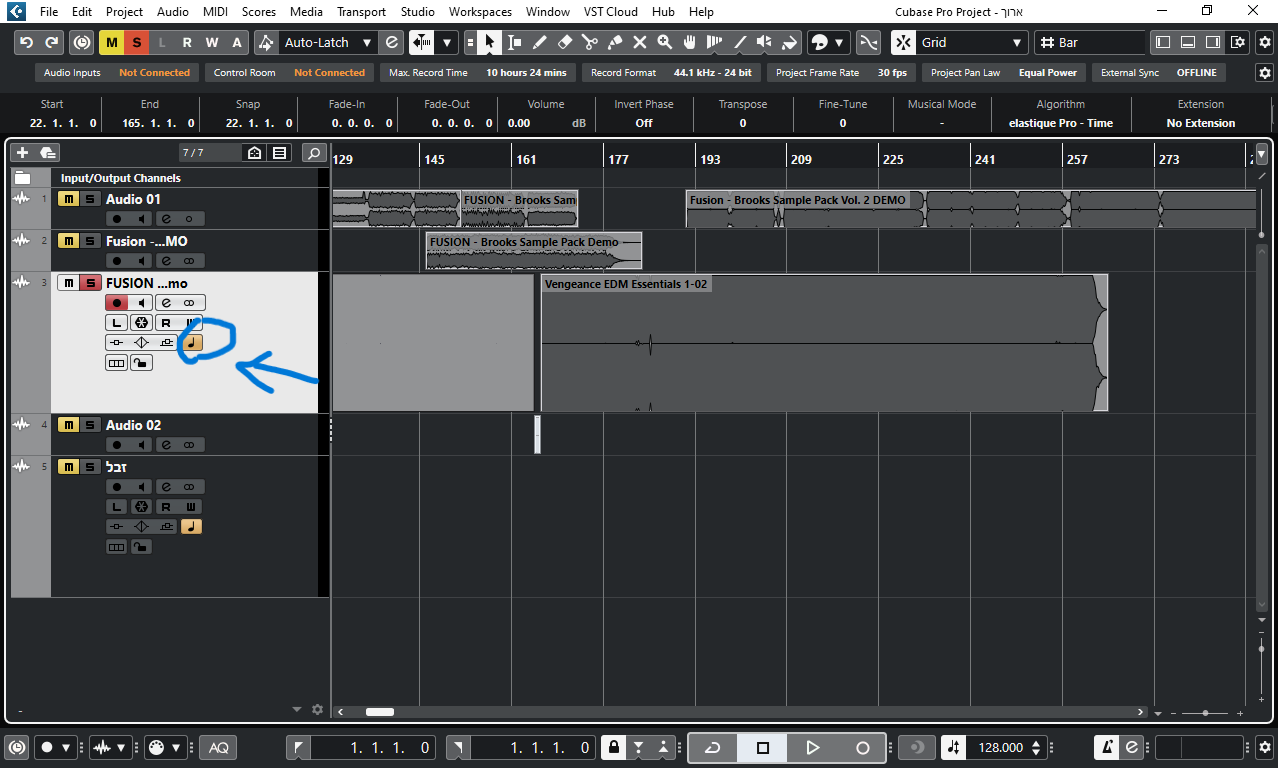Viewport: 1278px width, 768px height.
Task: Open the Workspaces menu
Action: point(480,12)
